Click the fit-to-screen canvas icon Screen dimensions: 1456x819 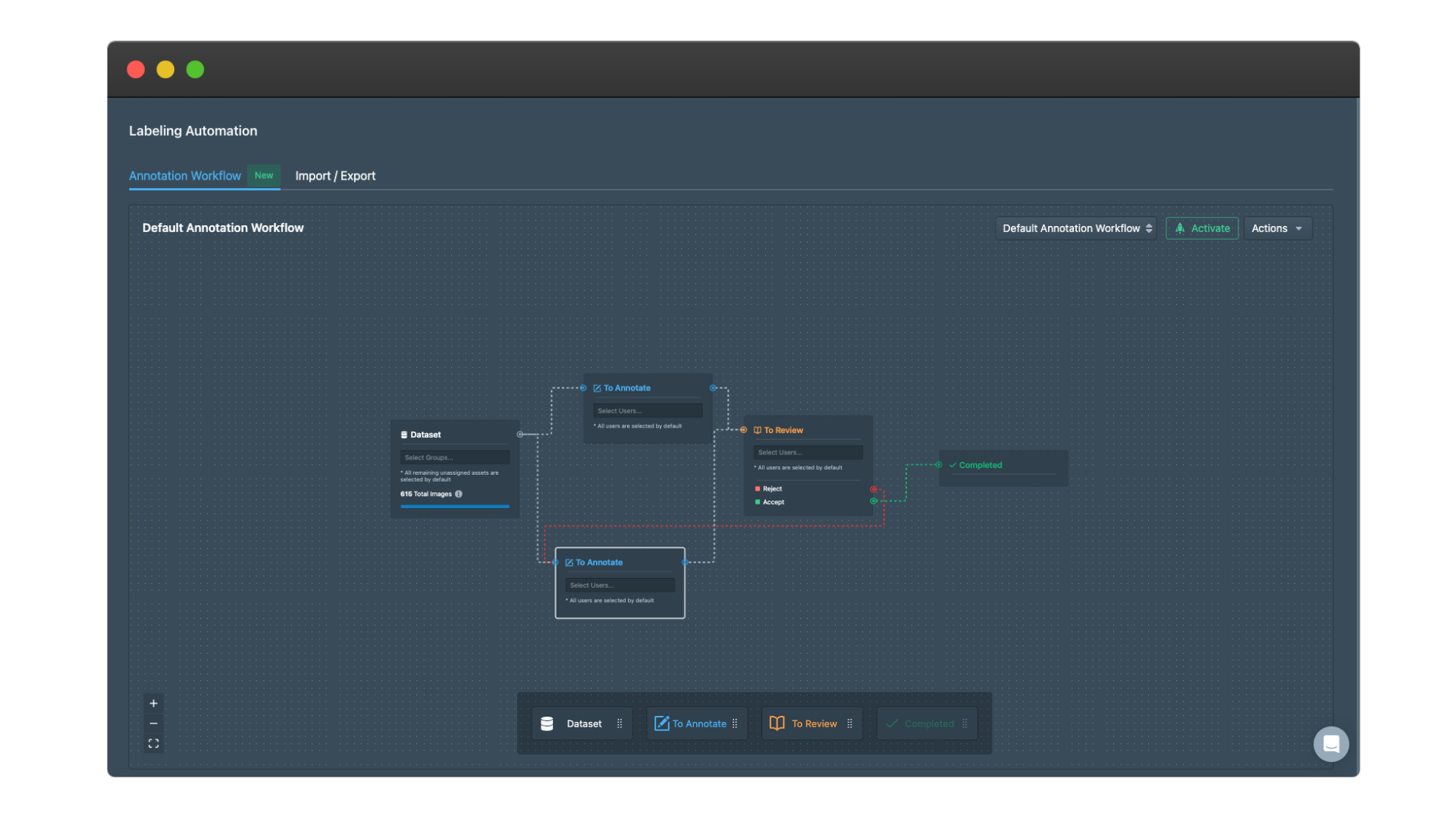coord(153,744)
